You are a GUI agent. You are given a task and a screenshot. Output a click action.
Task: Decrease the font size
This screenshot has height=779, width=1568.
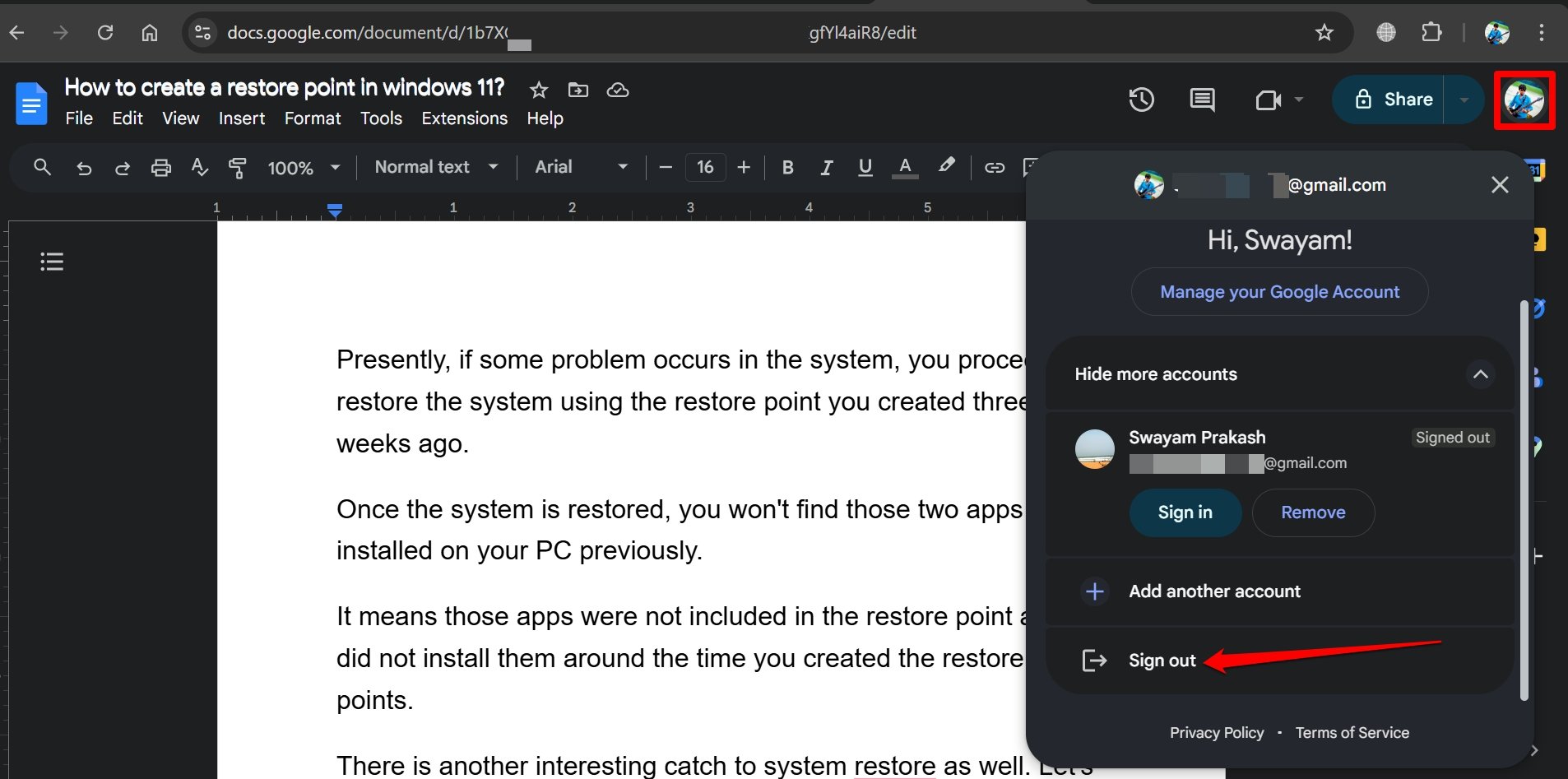click(x=666, y=168)
